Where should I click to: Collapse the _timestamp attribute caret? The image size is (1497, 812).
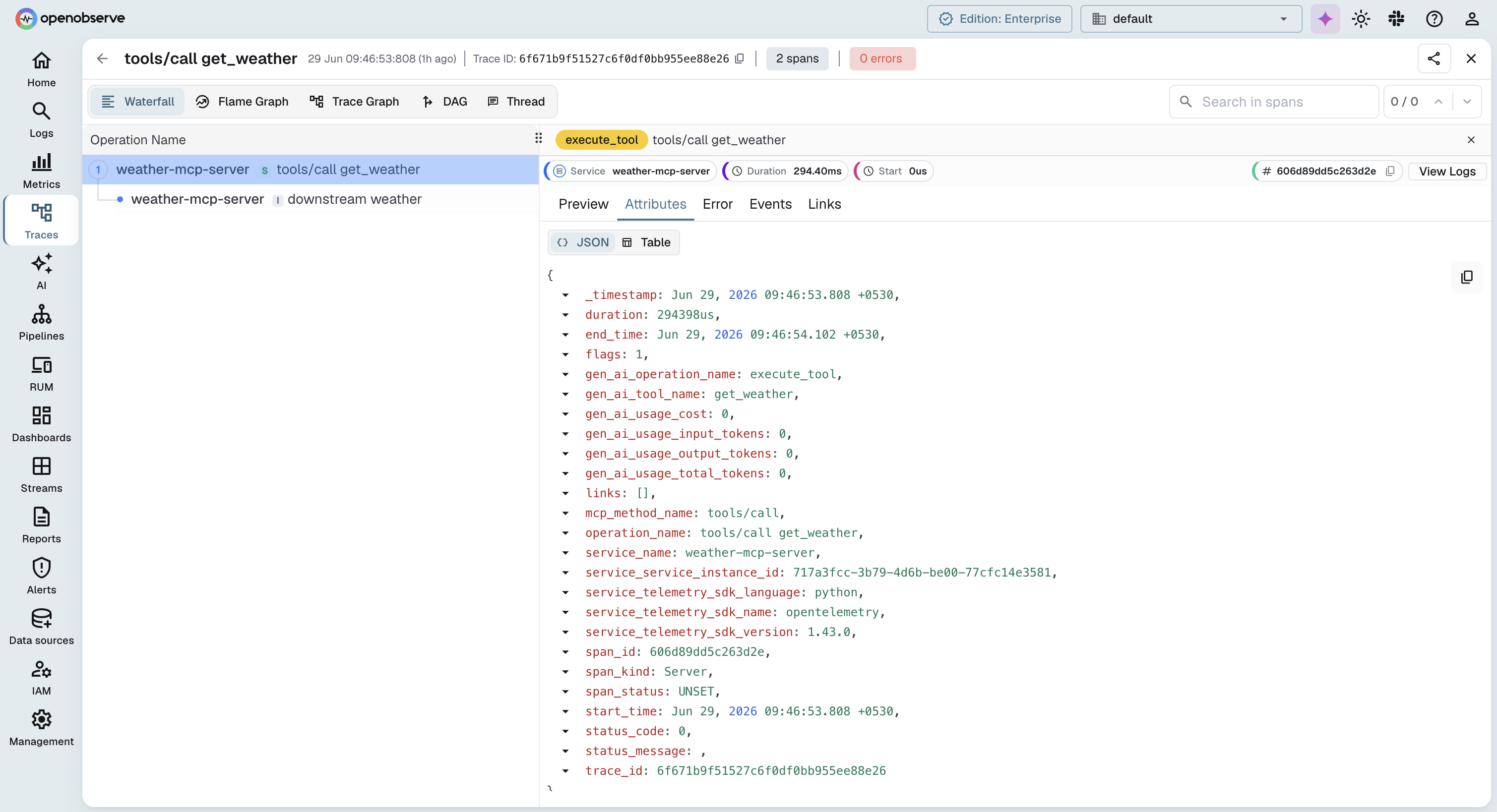(x=565, y=295)
